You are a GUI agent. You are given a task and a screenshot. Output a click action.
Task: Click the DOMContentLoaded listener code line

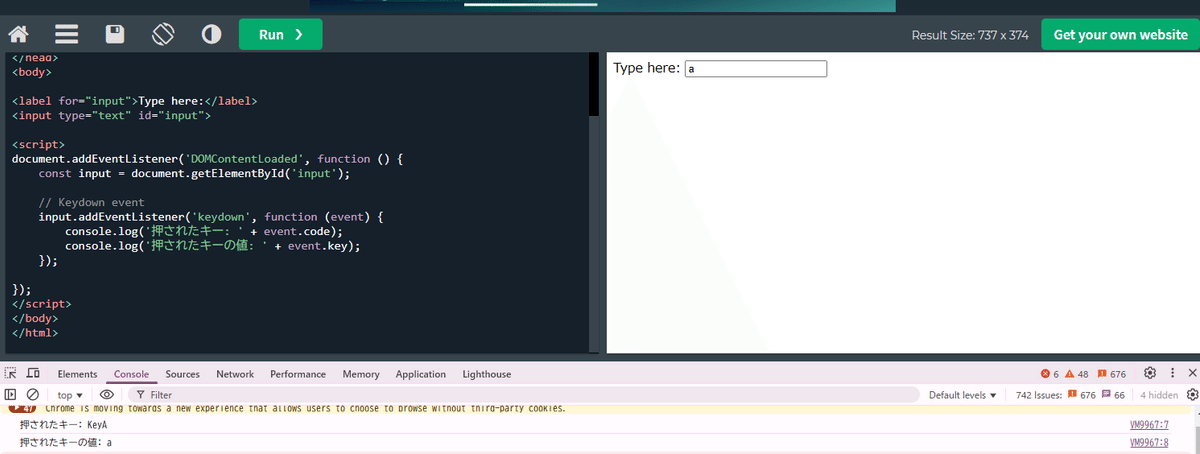coord(207,159)
